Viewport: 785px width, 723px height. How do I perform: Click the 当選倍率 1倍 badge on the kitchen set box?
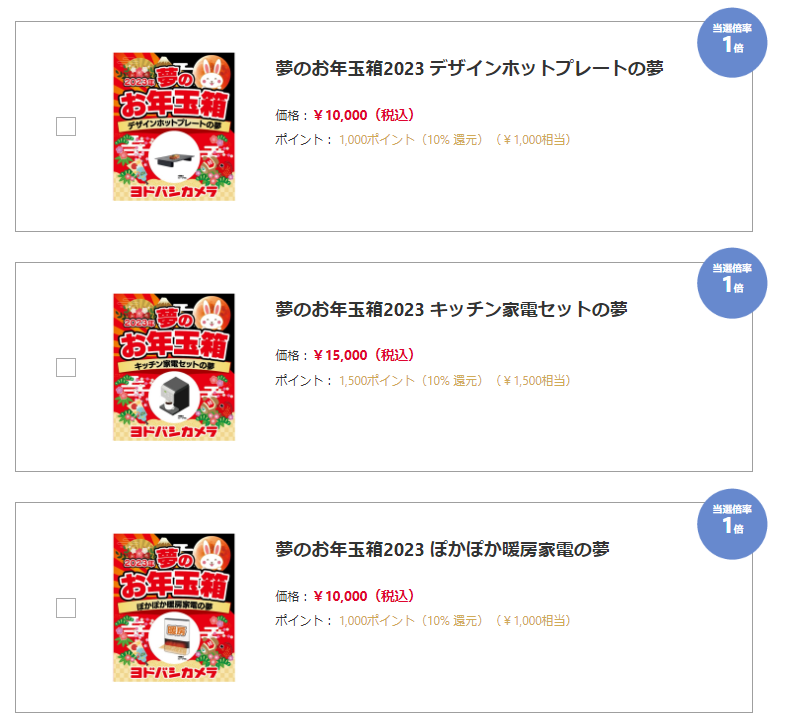[732, 283]
